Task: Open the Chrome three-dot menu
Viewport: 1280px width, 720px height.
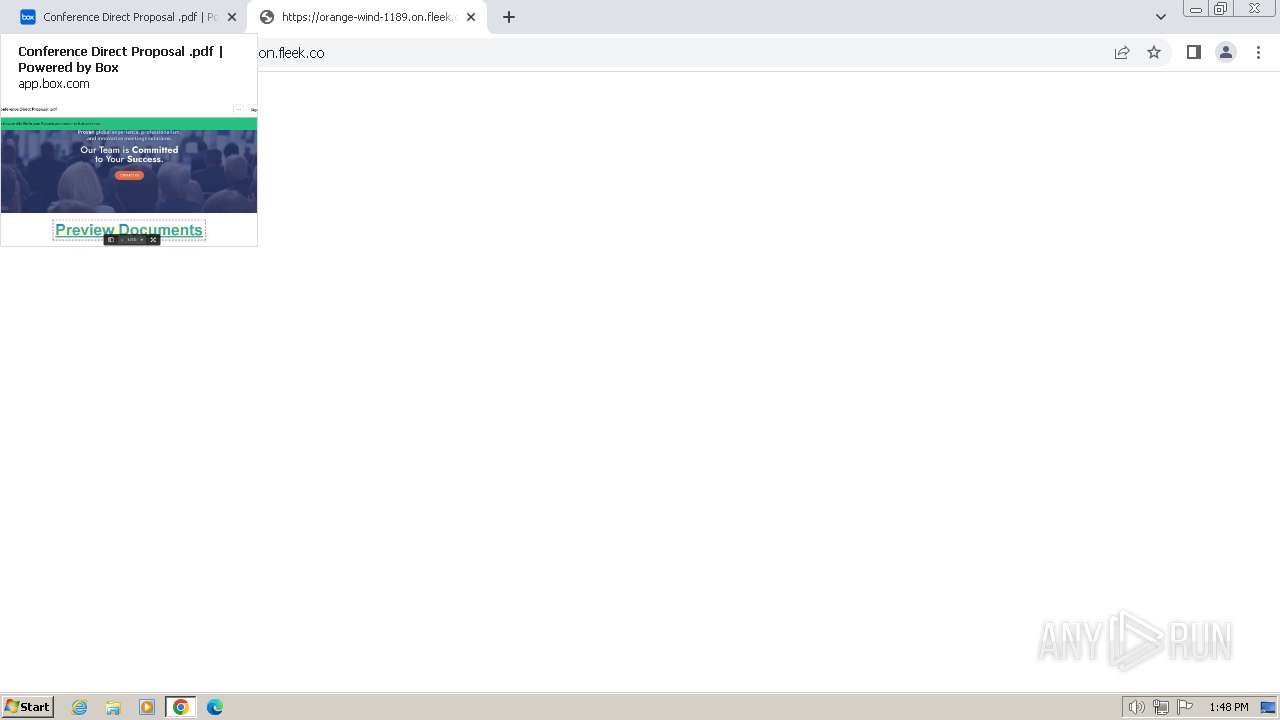Action: (1259, 53)
